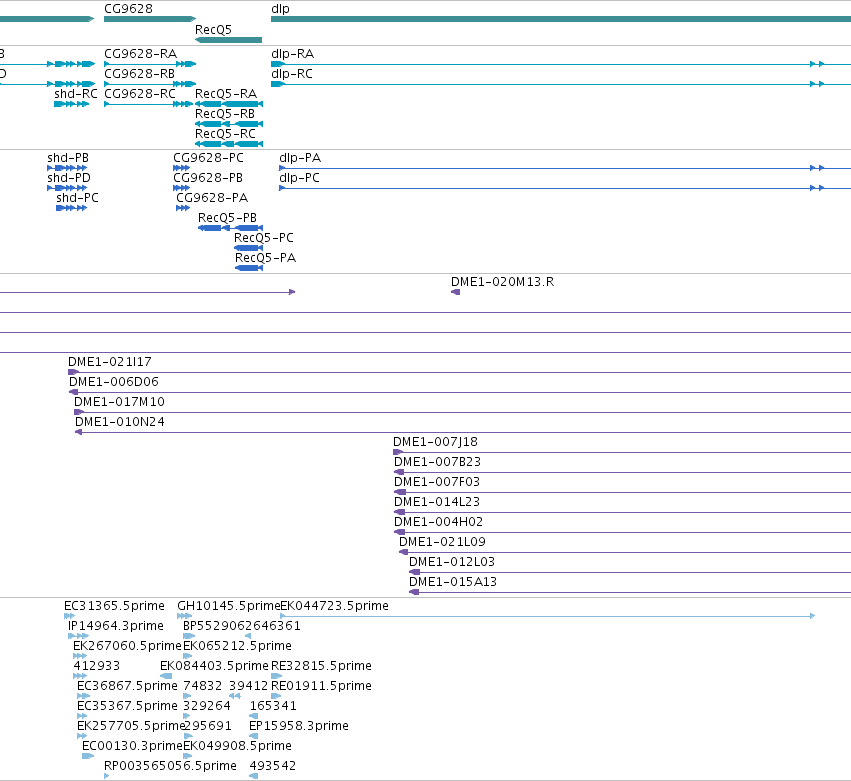Click the RecQ5-RB transcript label

tap(225, 114)
